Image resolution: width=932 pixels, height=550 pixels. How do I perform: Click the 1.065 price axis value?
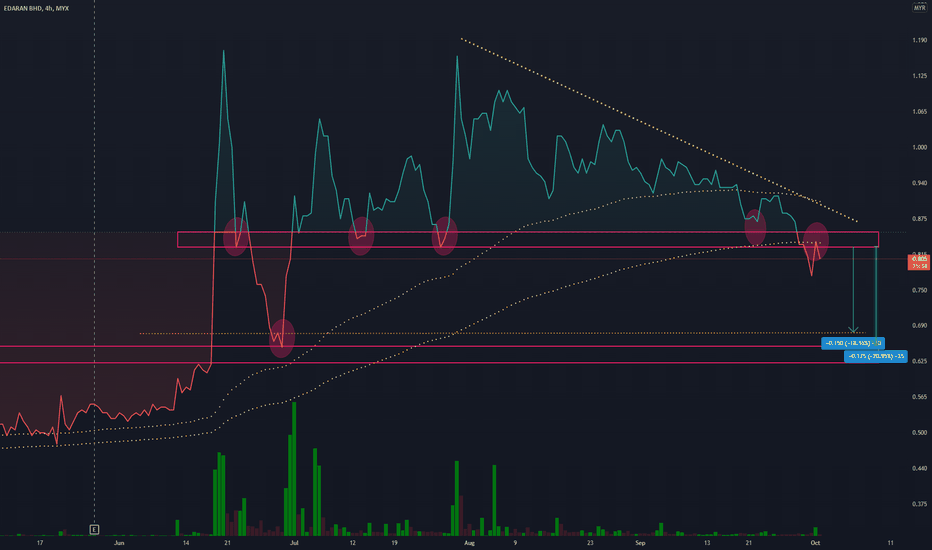click(x=919, y=112)
